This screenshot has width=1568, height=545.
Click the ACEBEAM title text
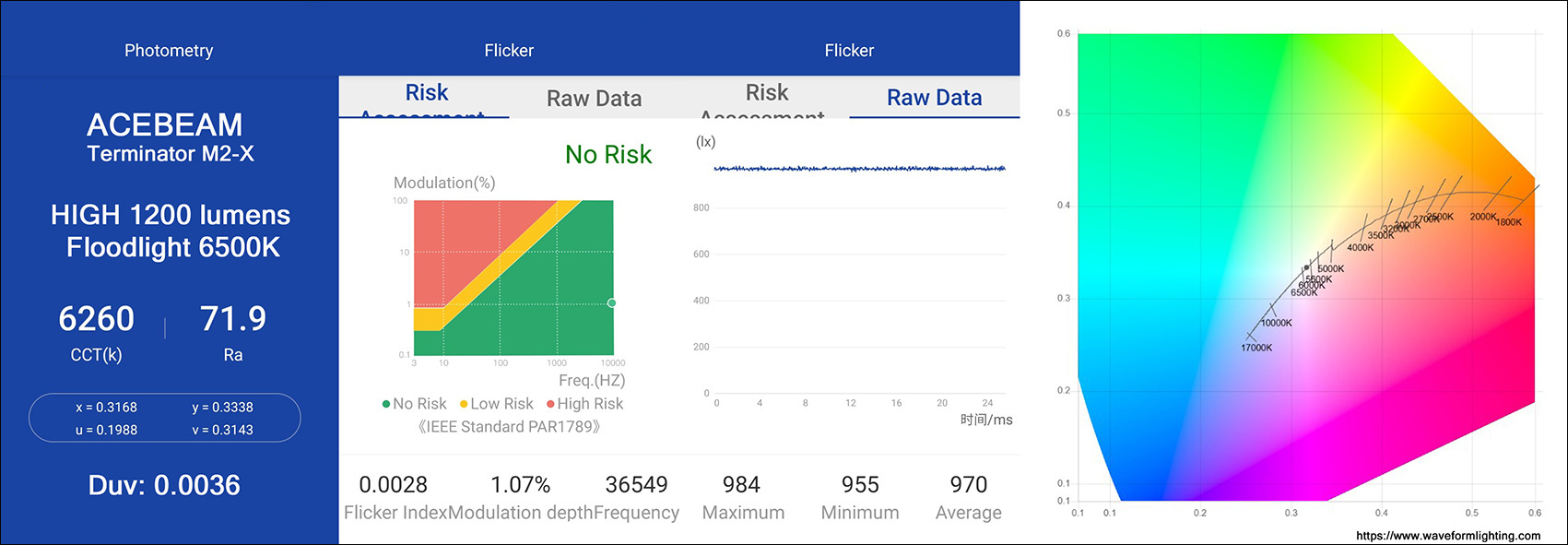165,124
